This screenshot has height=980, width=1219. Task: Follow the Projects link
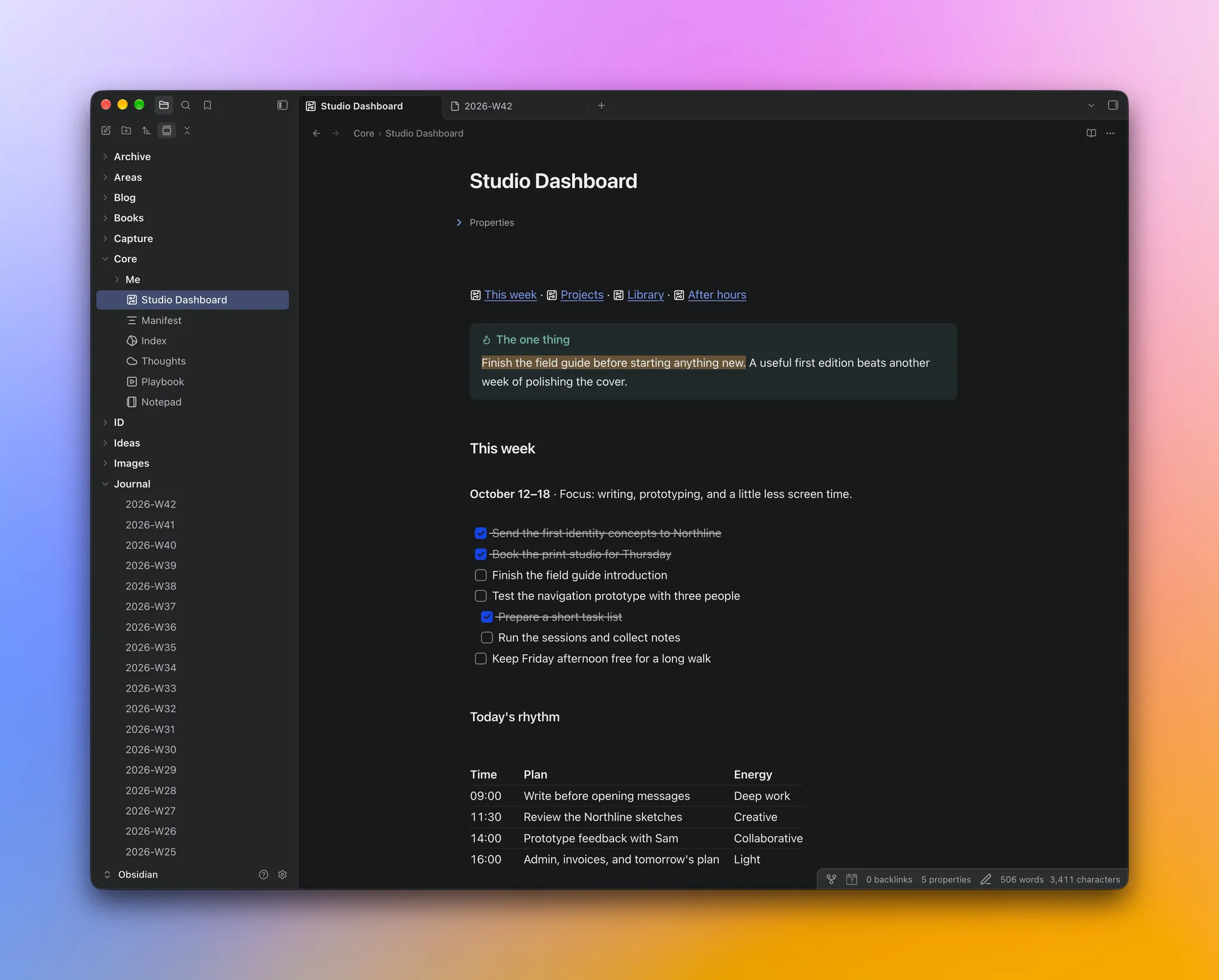pos(582,295)
